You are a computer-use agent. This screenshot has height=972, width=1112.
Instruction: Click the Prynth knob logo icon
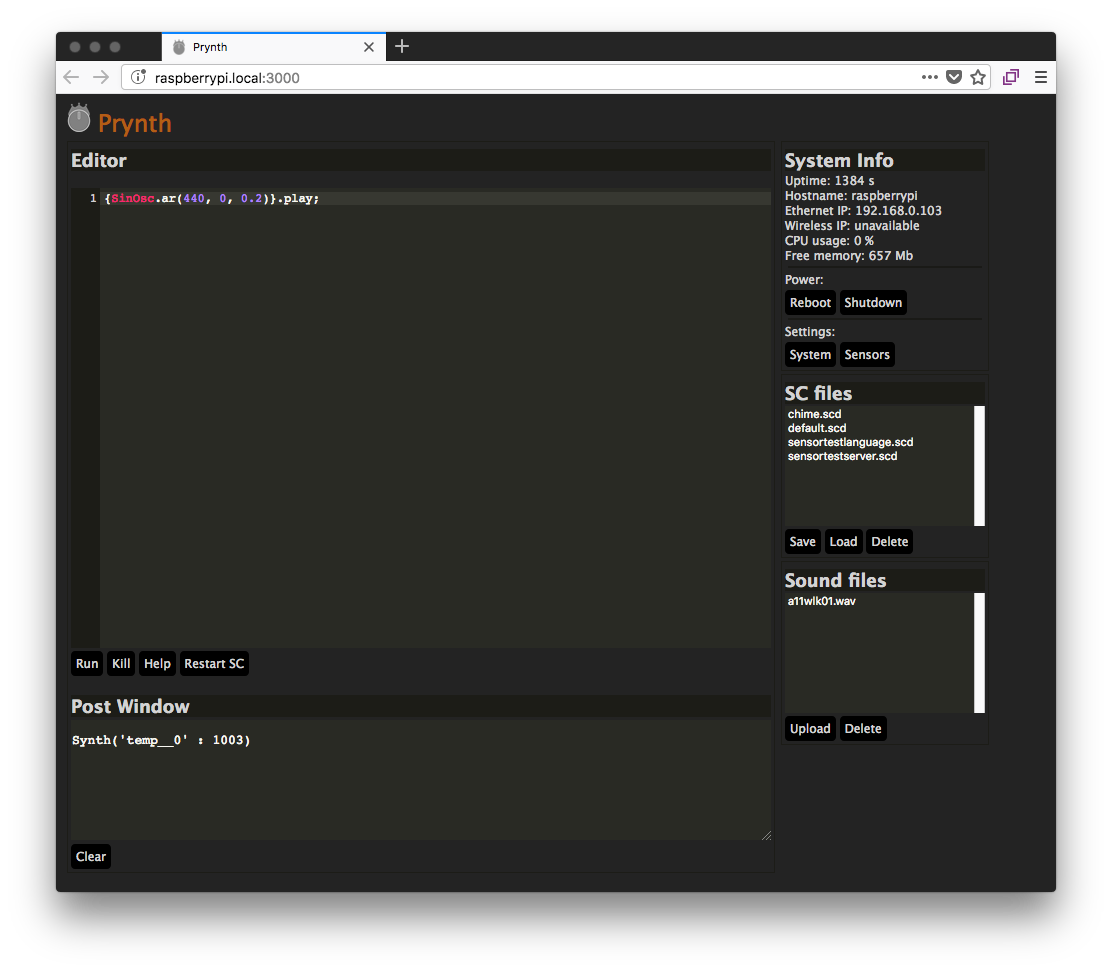(79, 118)
